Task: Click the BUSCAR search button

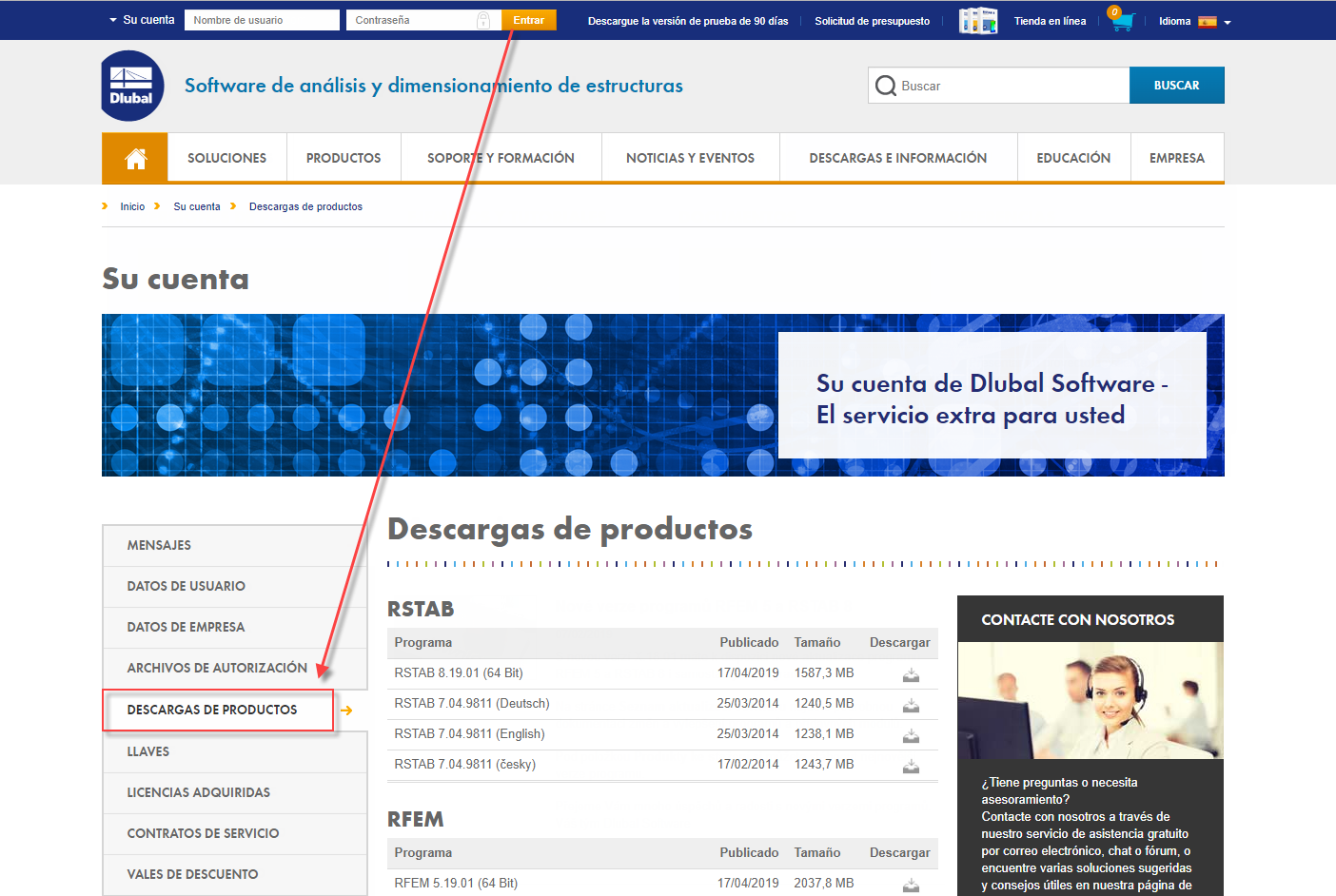Action: [x=1176, y=86]
